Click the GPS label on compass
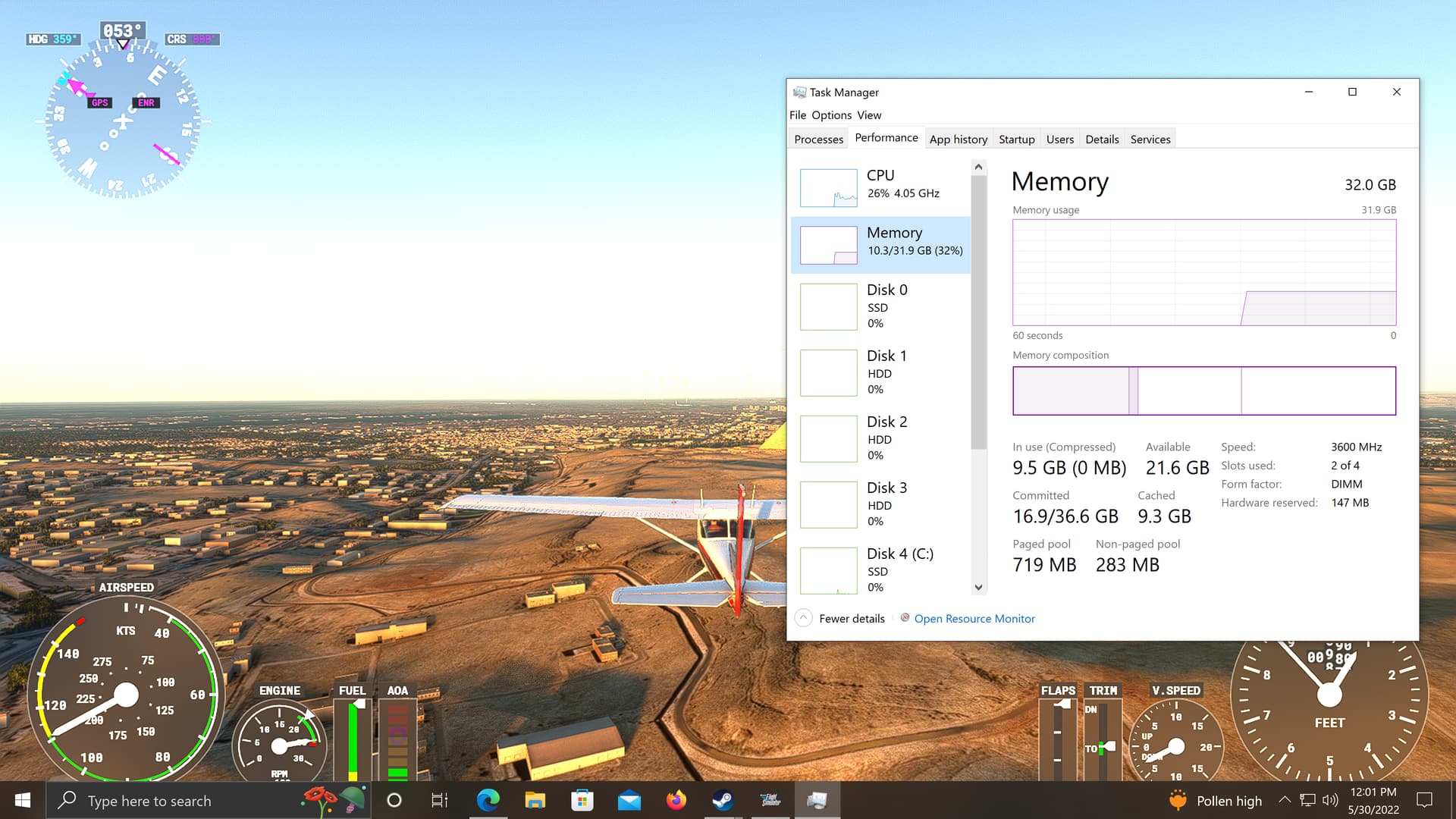Image resolution: width=1456 pixels, height=819 pixels. click(99, 103)
